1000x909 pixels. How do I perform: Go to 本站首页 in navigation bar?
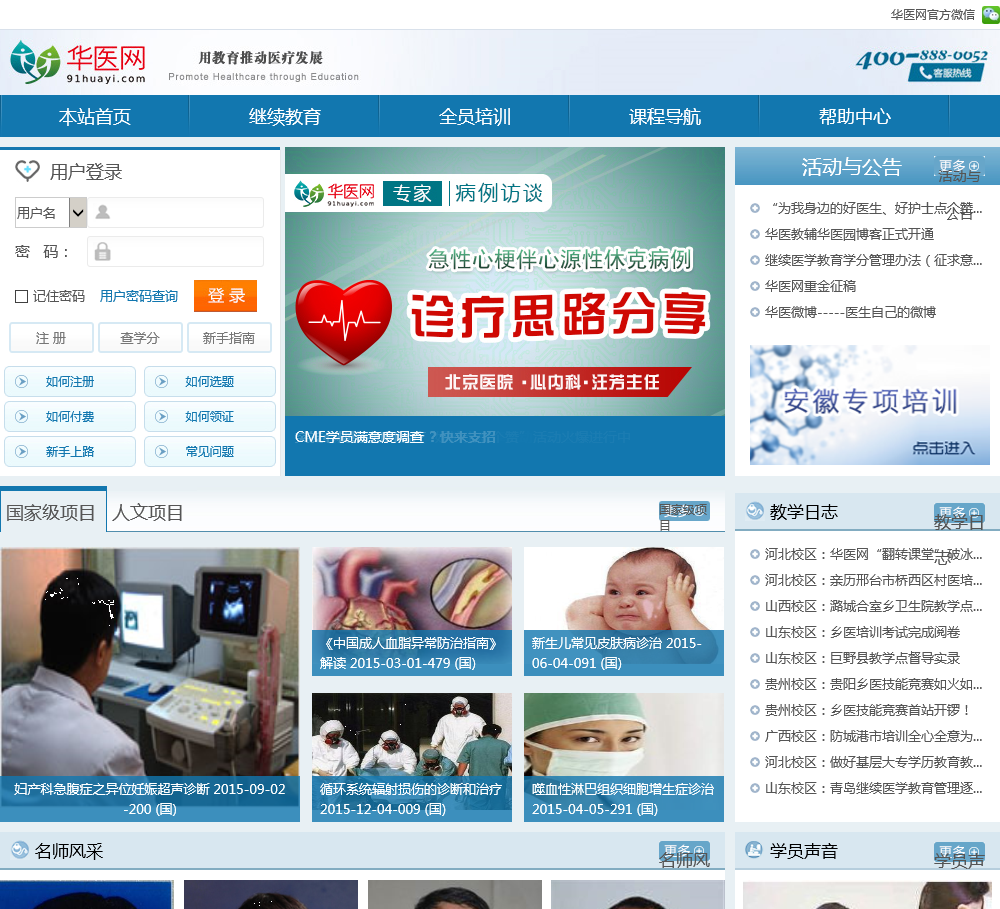click(x=94, y=116)
